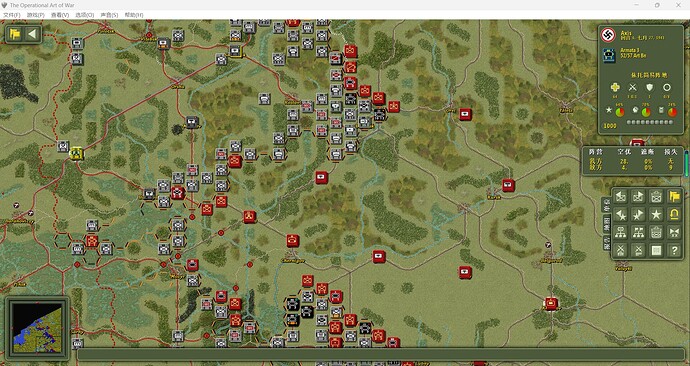Screen dimensions: 690x366
Task: Click the minimap thumbnail
Action: (x=37, y=328)
